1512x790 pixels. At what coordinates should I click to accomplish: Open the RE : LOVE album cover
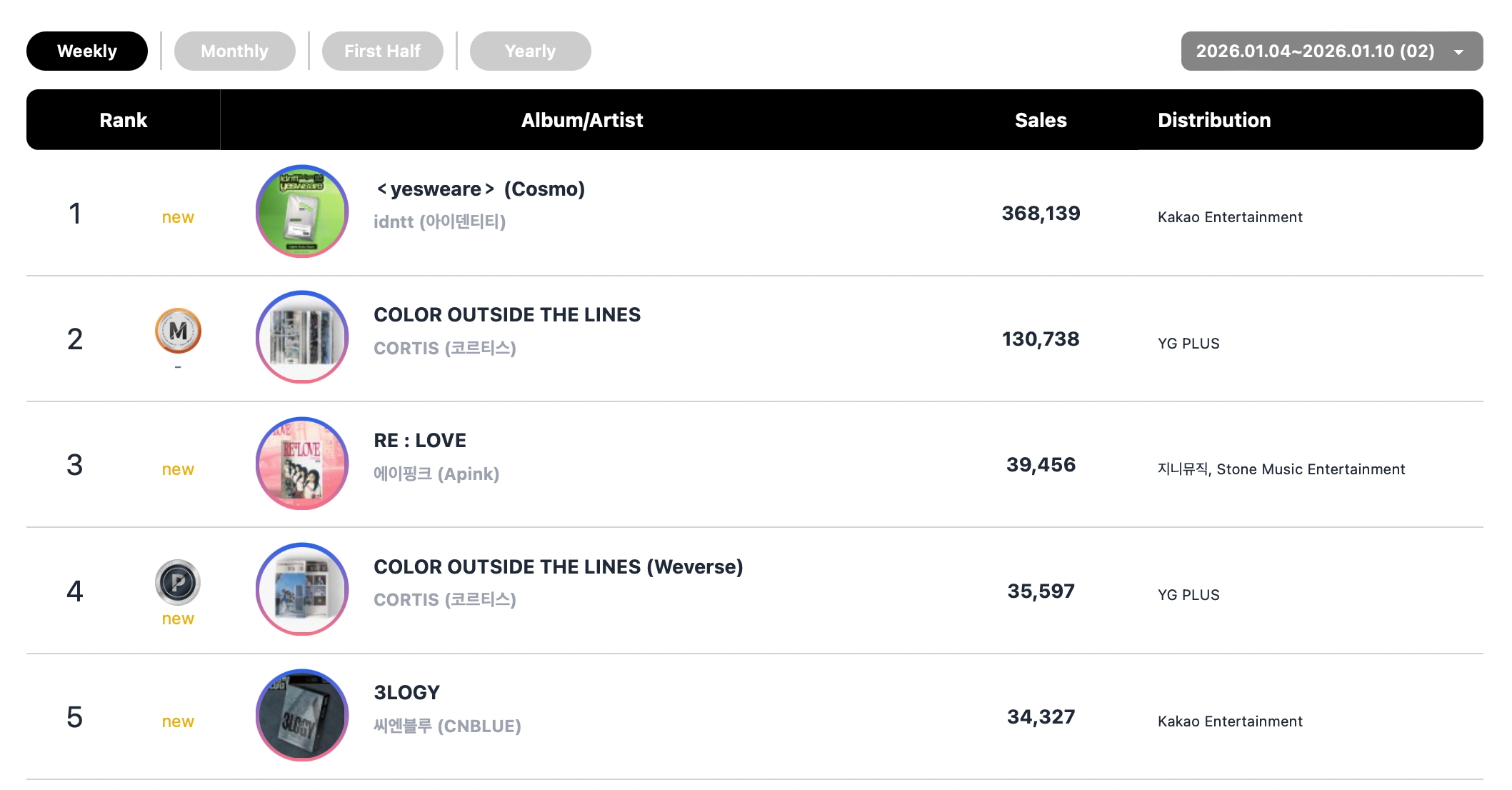(x=302, y=464)
